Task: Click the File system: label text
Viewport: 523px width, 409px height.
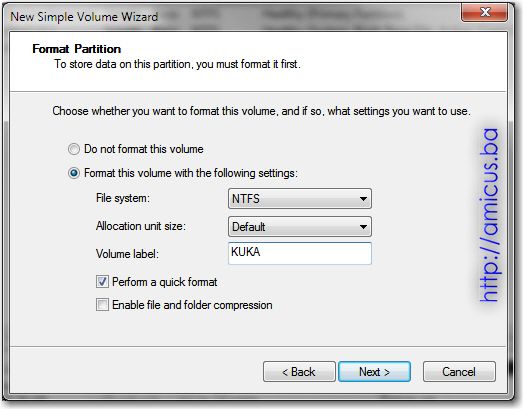Action: [x=123, y=198]
